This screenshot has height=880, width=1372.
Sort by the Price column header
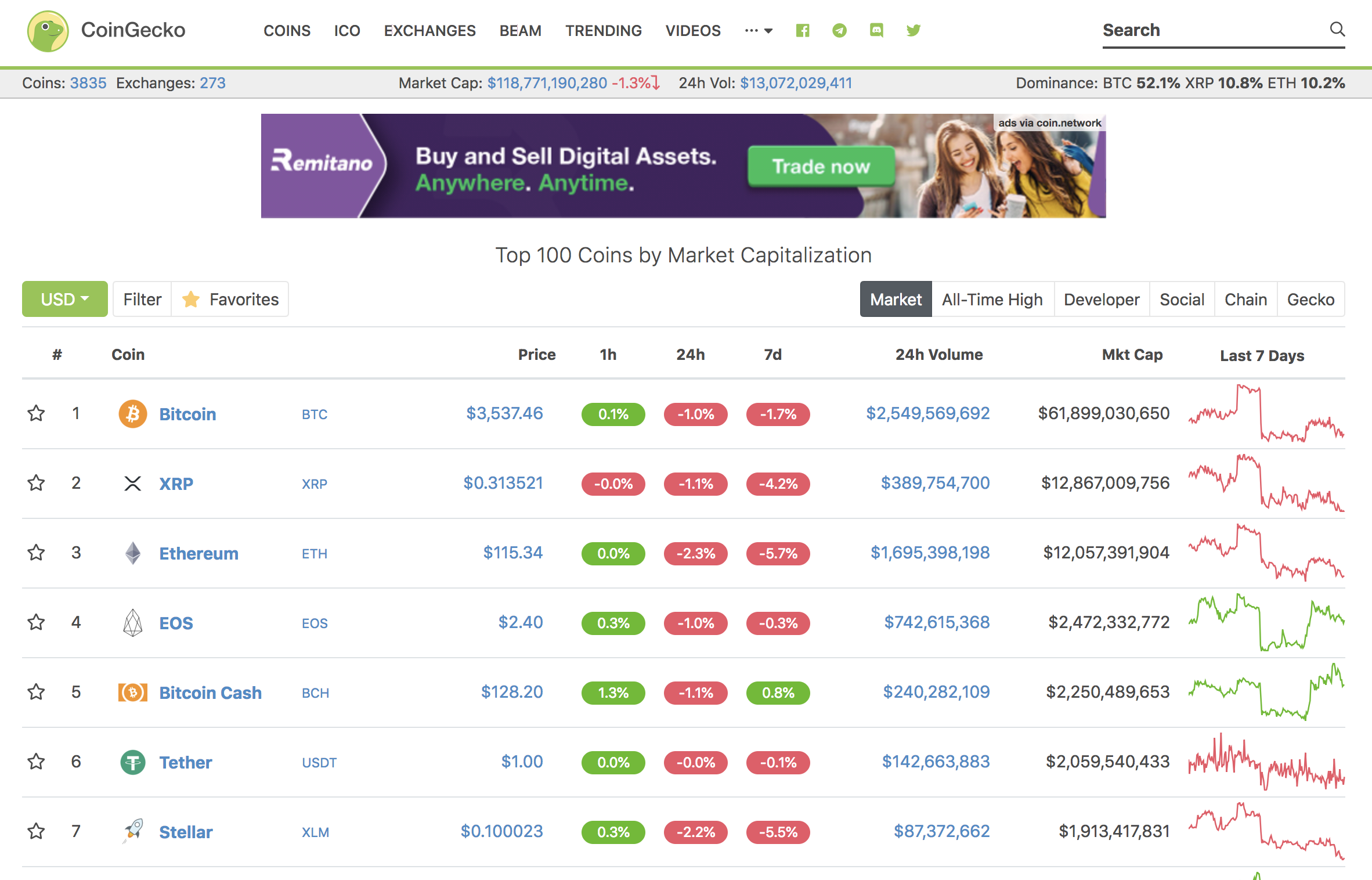click(x=536, y=355)
